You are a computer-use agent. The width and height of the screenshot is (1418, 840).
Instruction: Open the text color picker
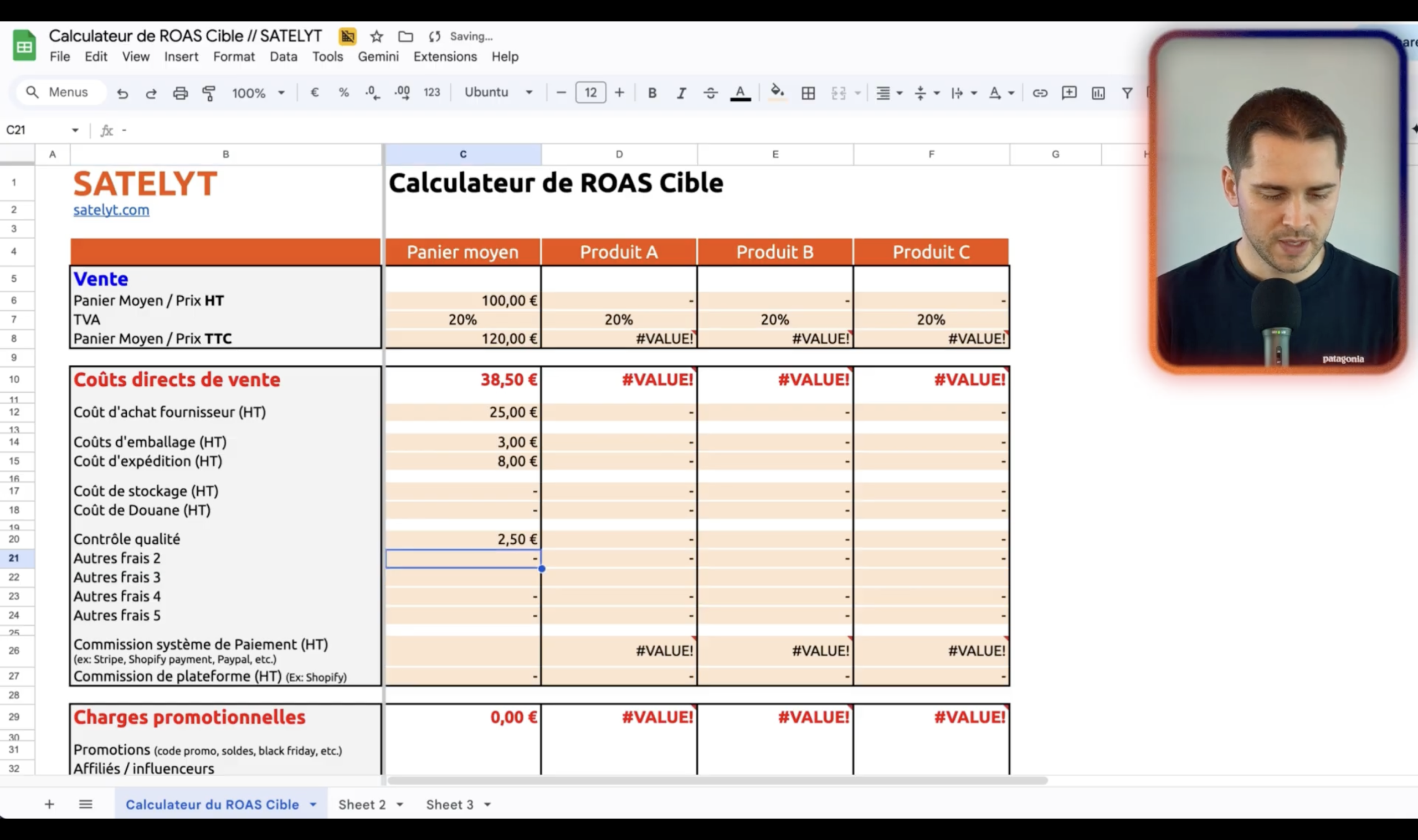coord(740,93)
